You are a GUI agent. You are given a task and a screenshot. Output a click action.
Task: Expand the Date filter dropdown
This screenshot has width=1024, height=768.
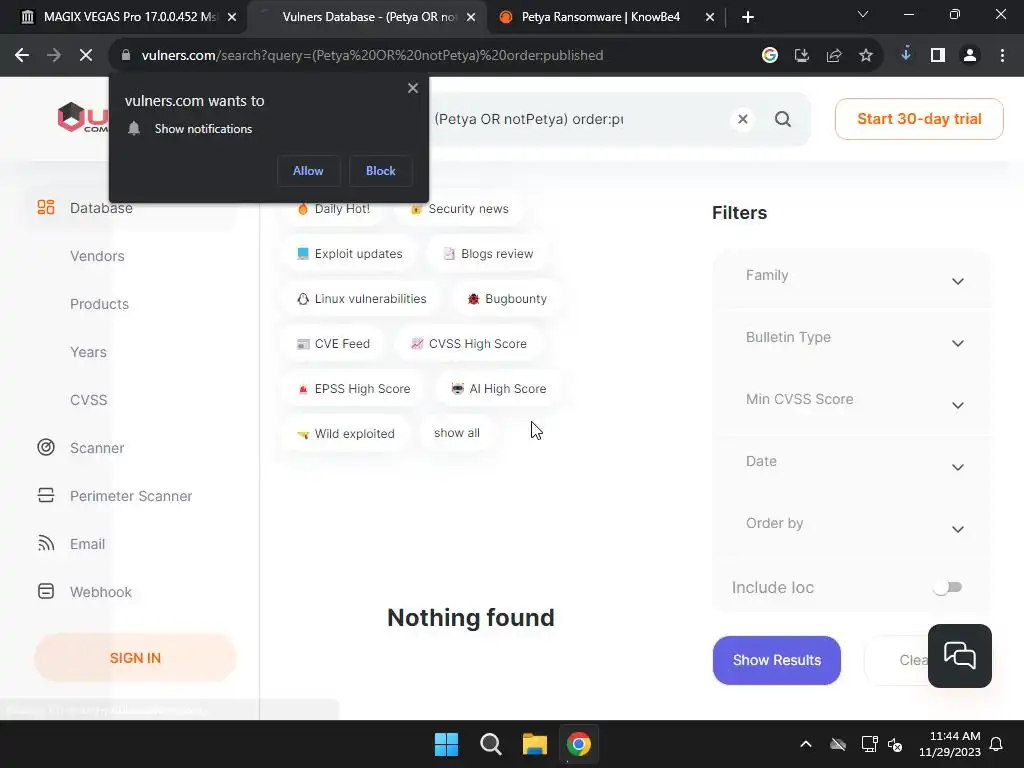[x=852, y=464]
